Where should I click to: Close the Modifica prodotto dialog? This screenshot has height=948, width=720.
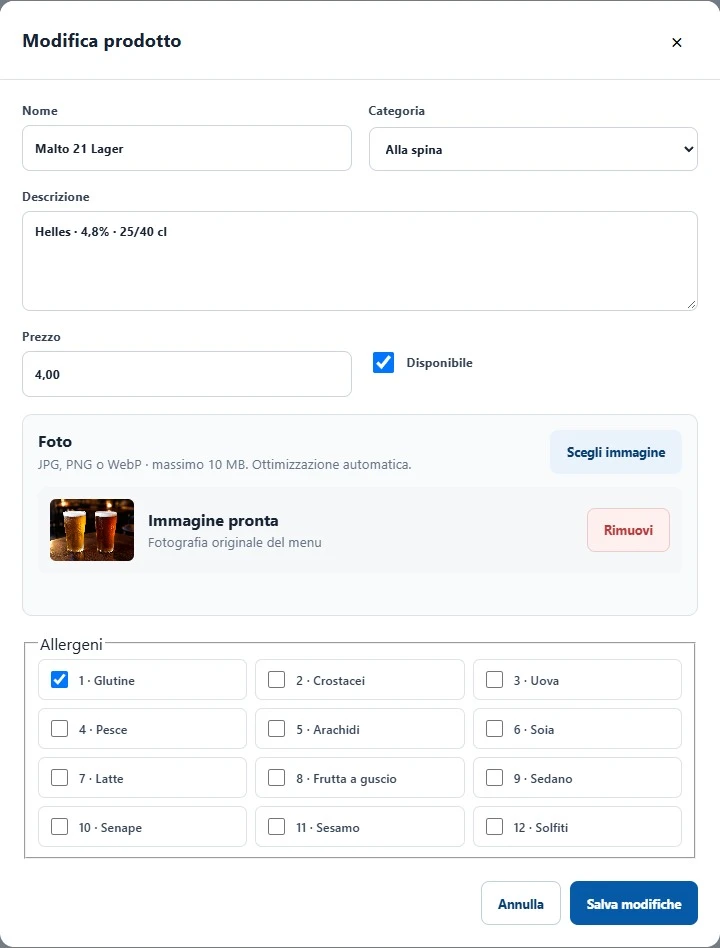coord(676,42)
